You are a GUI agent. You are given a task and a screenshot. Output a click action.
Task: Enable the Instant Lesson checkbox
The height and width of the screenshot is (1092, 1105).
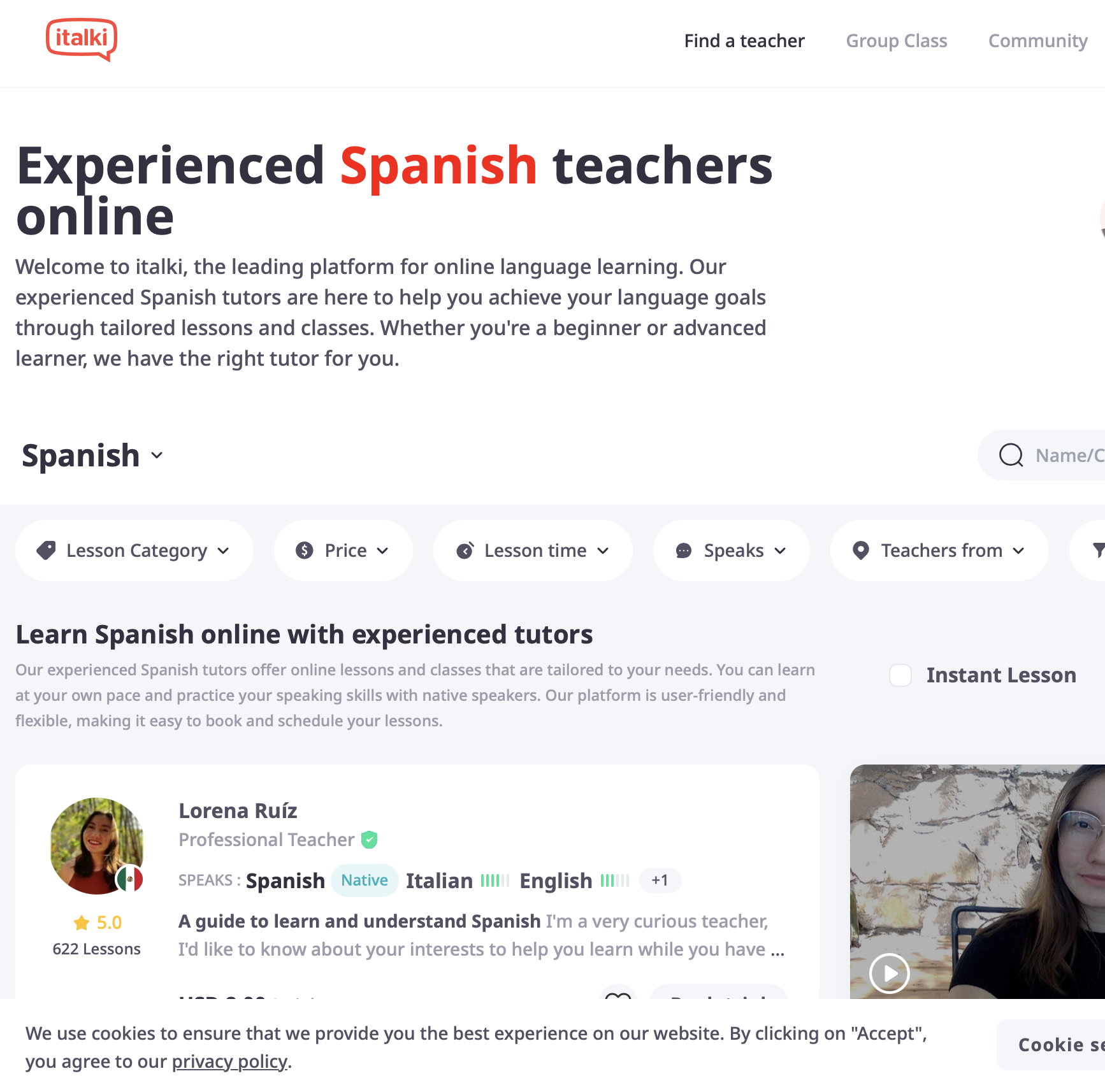pos(900,675)
